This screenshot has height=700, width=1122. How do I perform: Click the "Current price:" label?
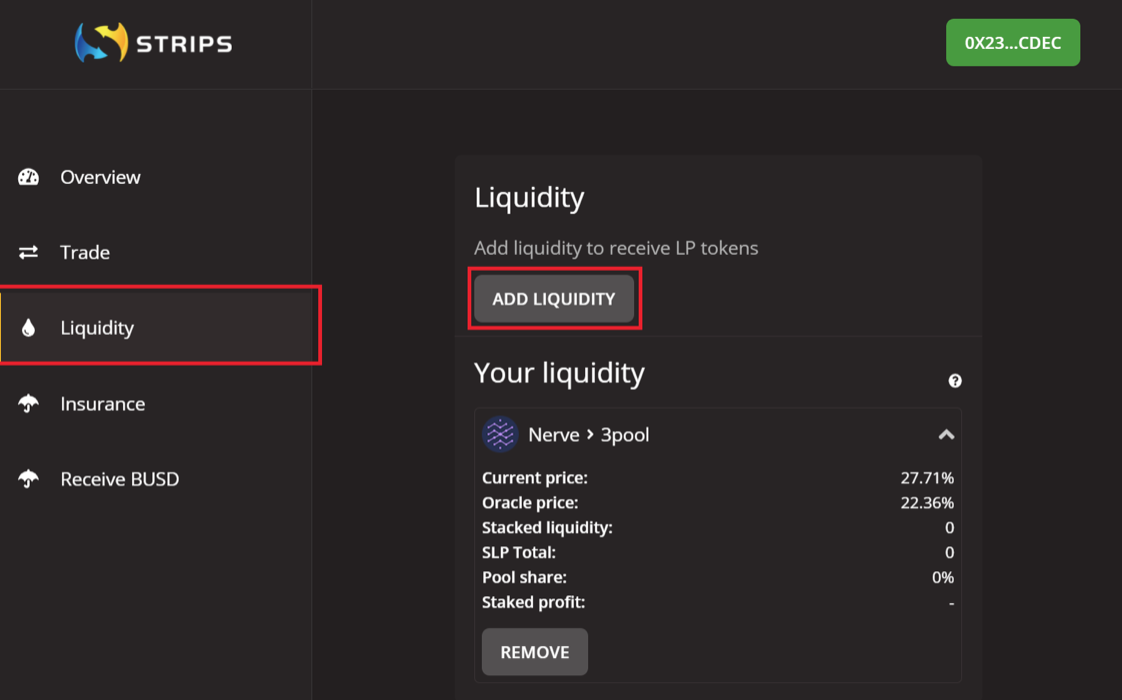pos(535,477)
